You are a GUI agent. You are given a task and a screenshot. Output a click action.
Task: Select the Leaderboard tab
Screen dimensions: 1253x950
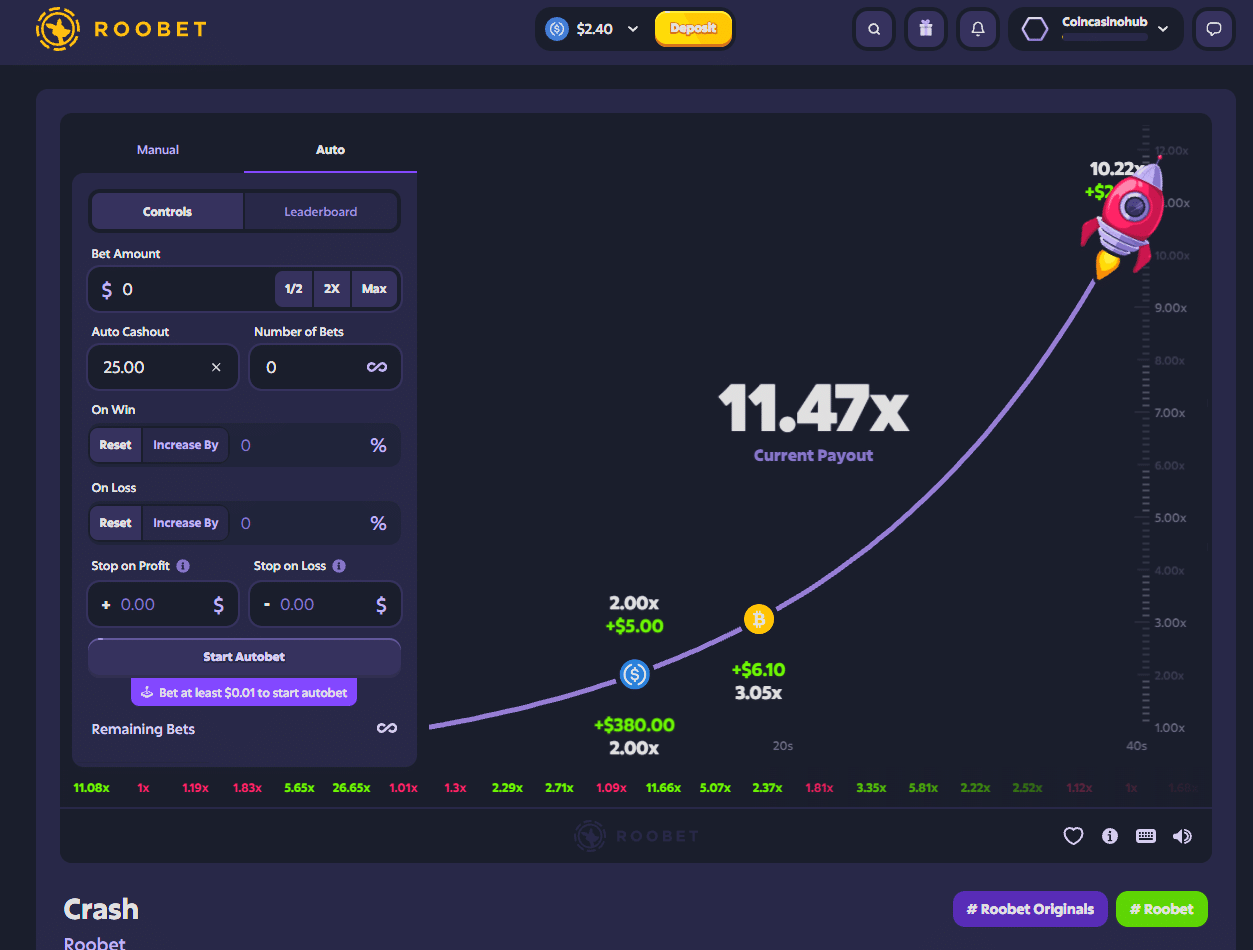click(x=321, y=212)
